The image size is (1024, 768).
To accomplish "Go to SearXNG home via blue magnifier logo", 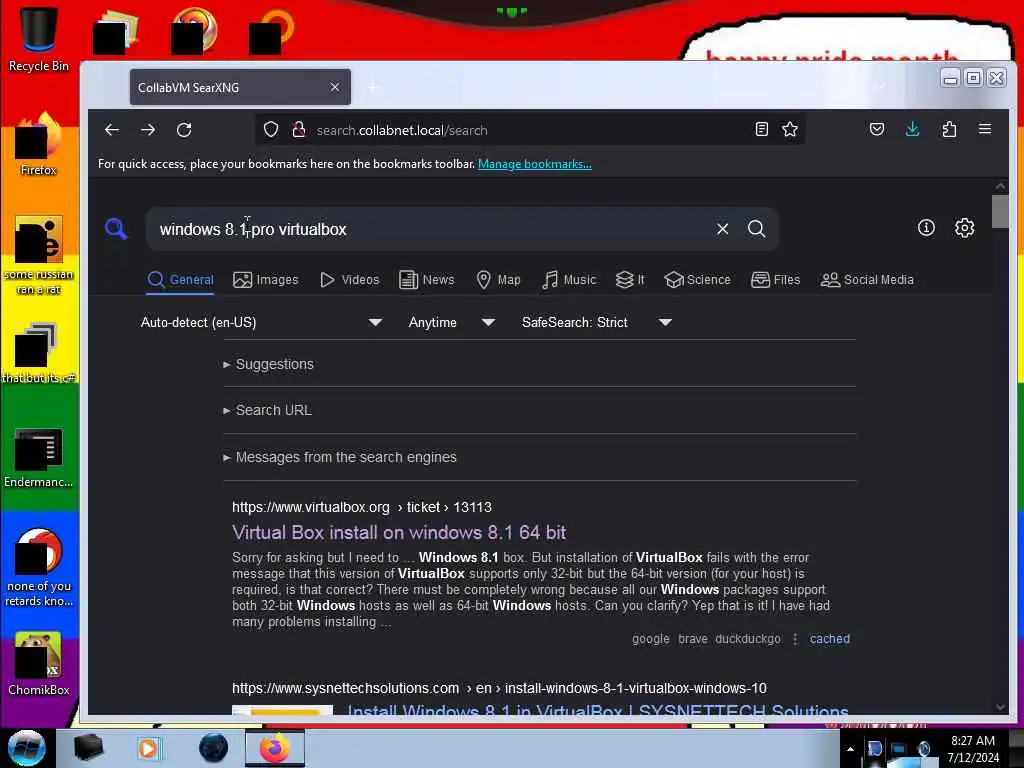I will pos(116,229).
